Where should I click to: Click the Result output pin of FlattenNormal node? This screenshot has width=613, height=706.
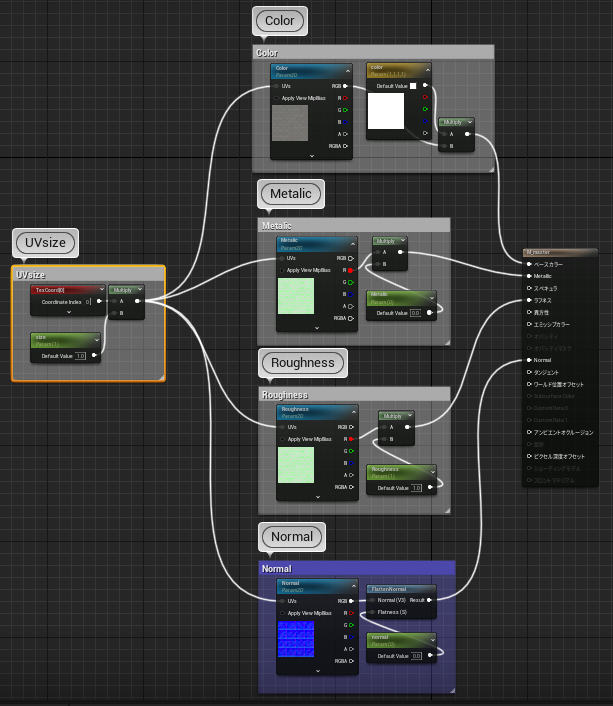[430, 601]
